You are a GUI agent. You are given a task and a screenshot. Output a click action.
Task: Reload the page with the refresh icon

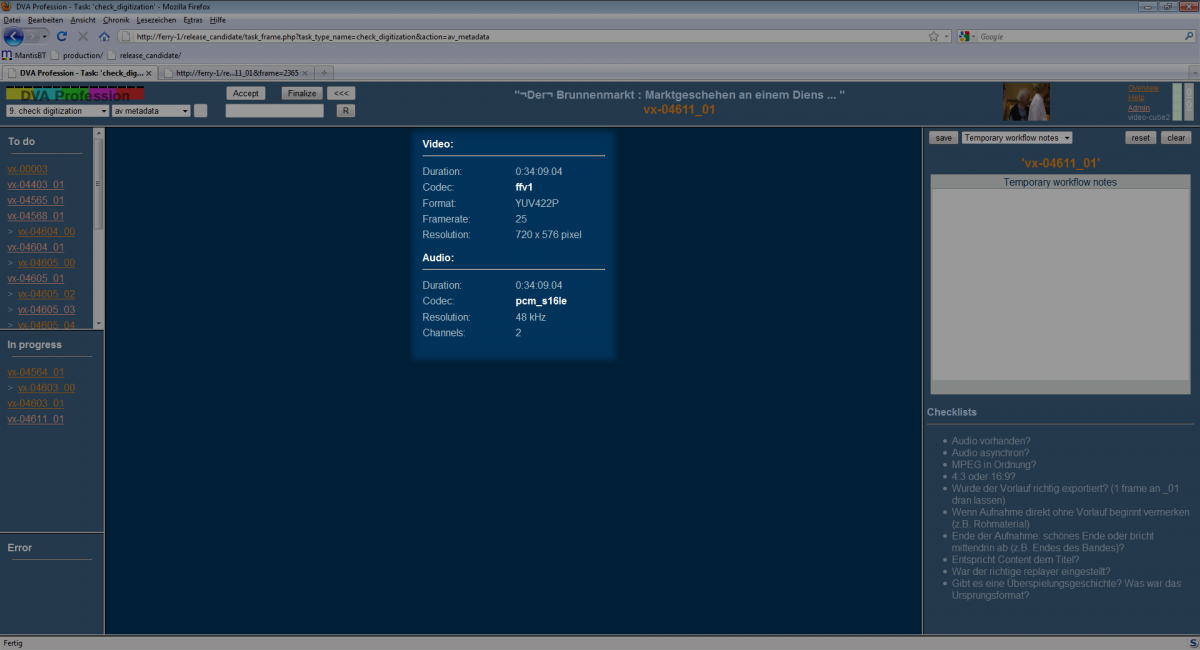pyautogui.click(x=62, y=36)
